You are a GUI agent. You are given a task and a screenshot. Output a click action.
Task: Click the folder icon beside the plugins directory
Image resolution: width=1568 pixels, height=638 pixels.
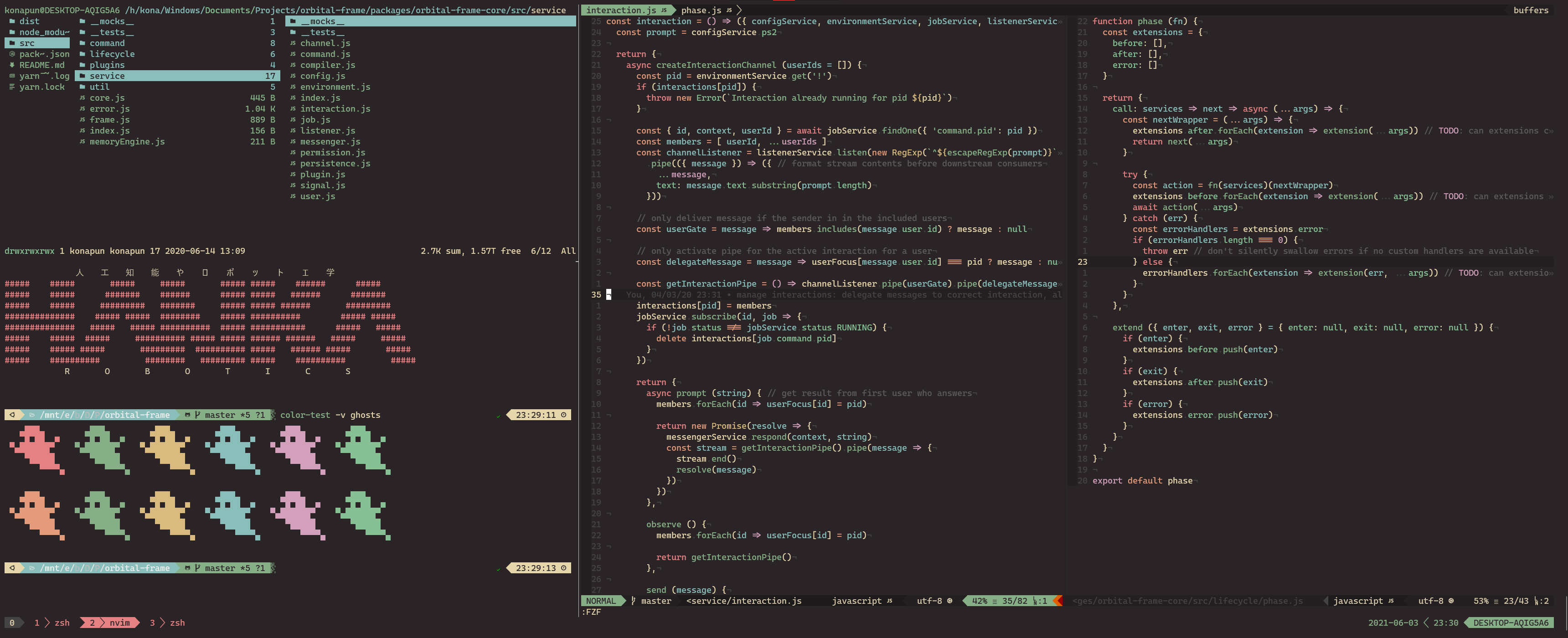pyautogui.click(x=82, y=65)
